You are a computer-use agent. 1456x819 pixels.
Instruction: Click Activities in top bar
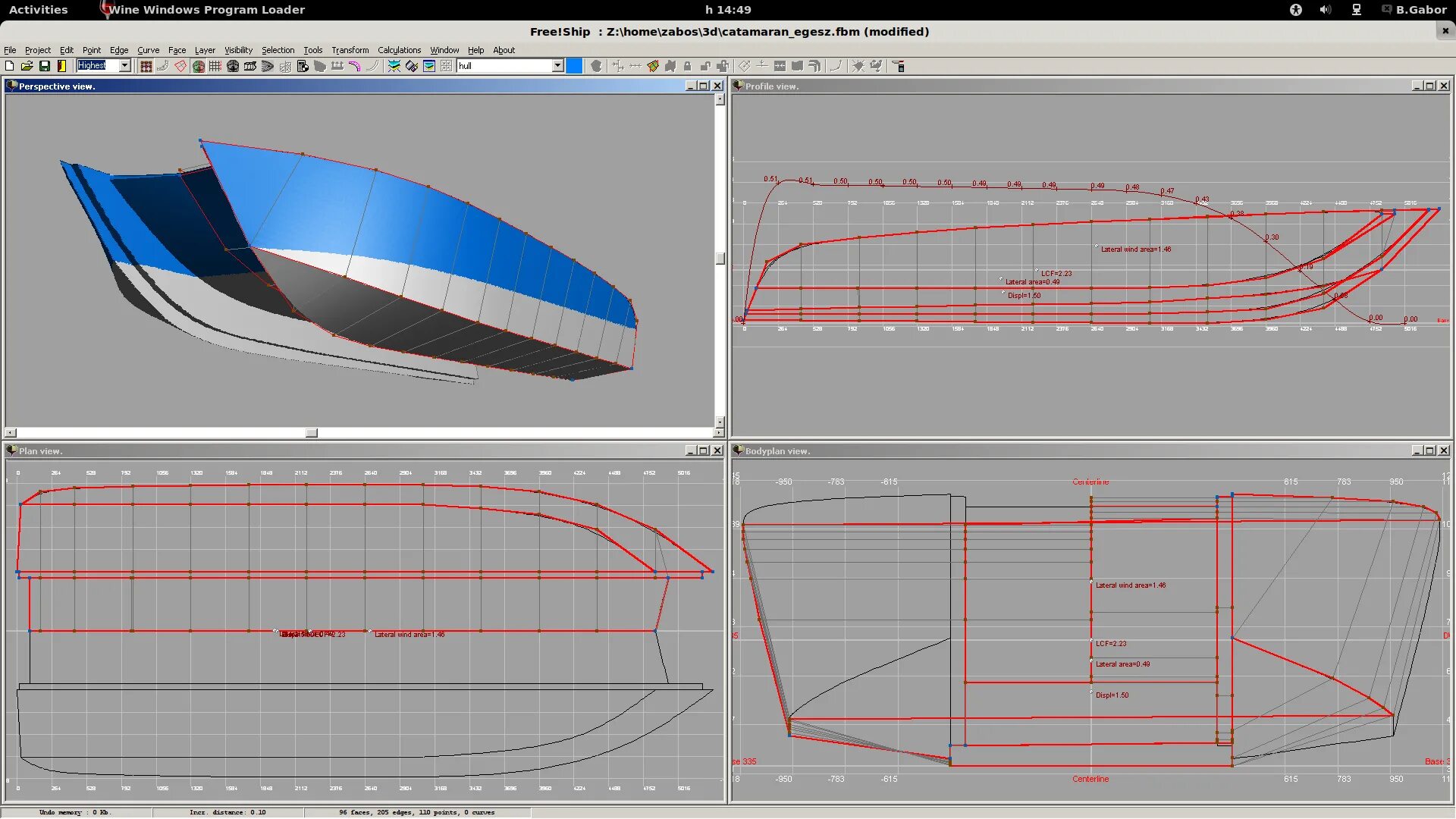[x=38, y=10]
